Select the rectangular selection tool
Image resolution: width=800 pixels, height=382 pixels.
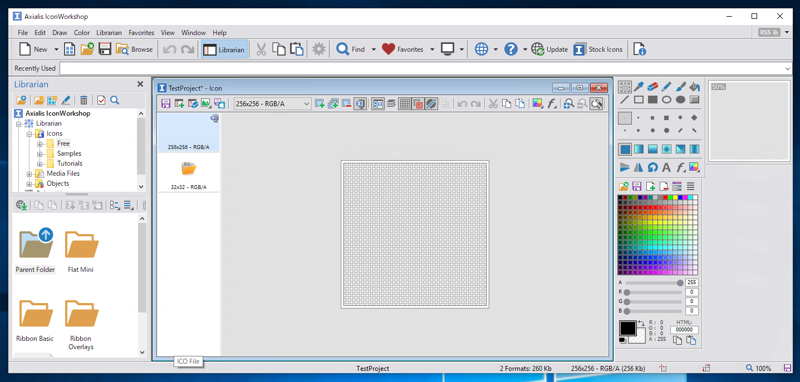624,87
